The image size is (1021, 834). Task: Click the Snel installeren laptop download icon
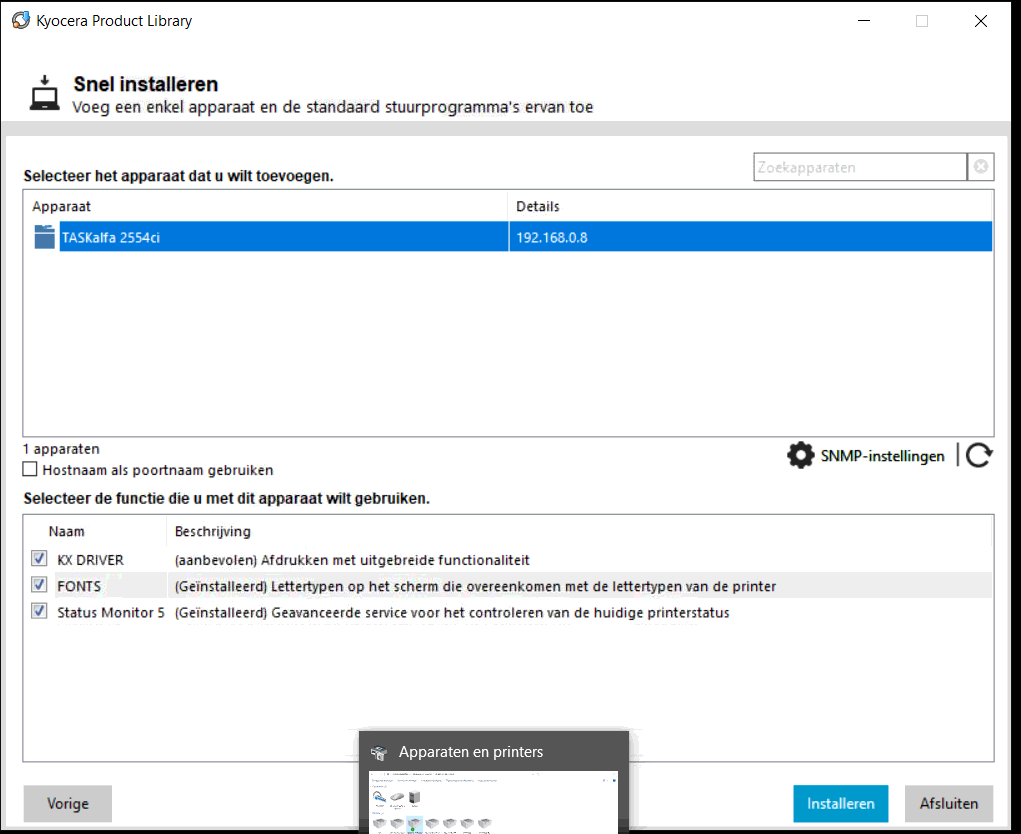tap(44, 92)
